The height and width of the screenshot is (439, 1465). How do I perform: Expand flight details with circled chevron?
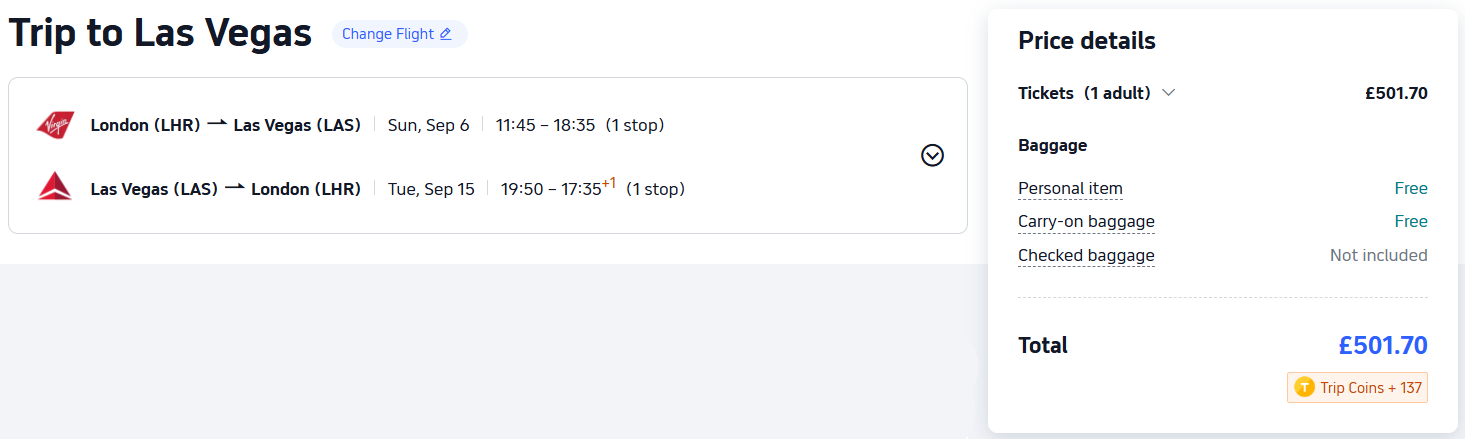932,155
